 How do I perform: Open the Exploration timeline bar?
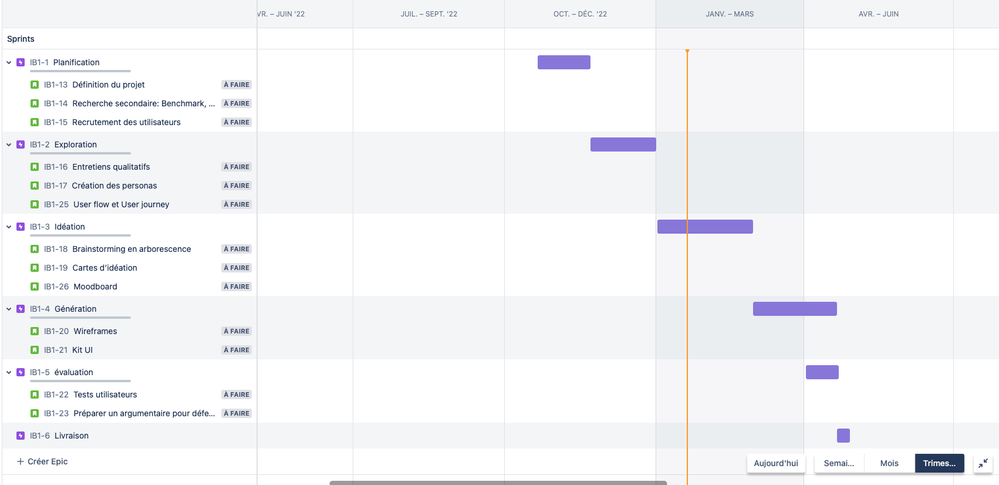623,145
